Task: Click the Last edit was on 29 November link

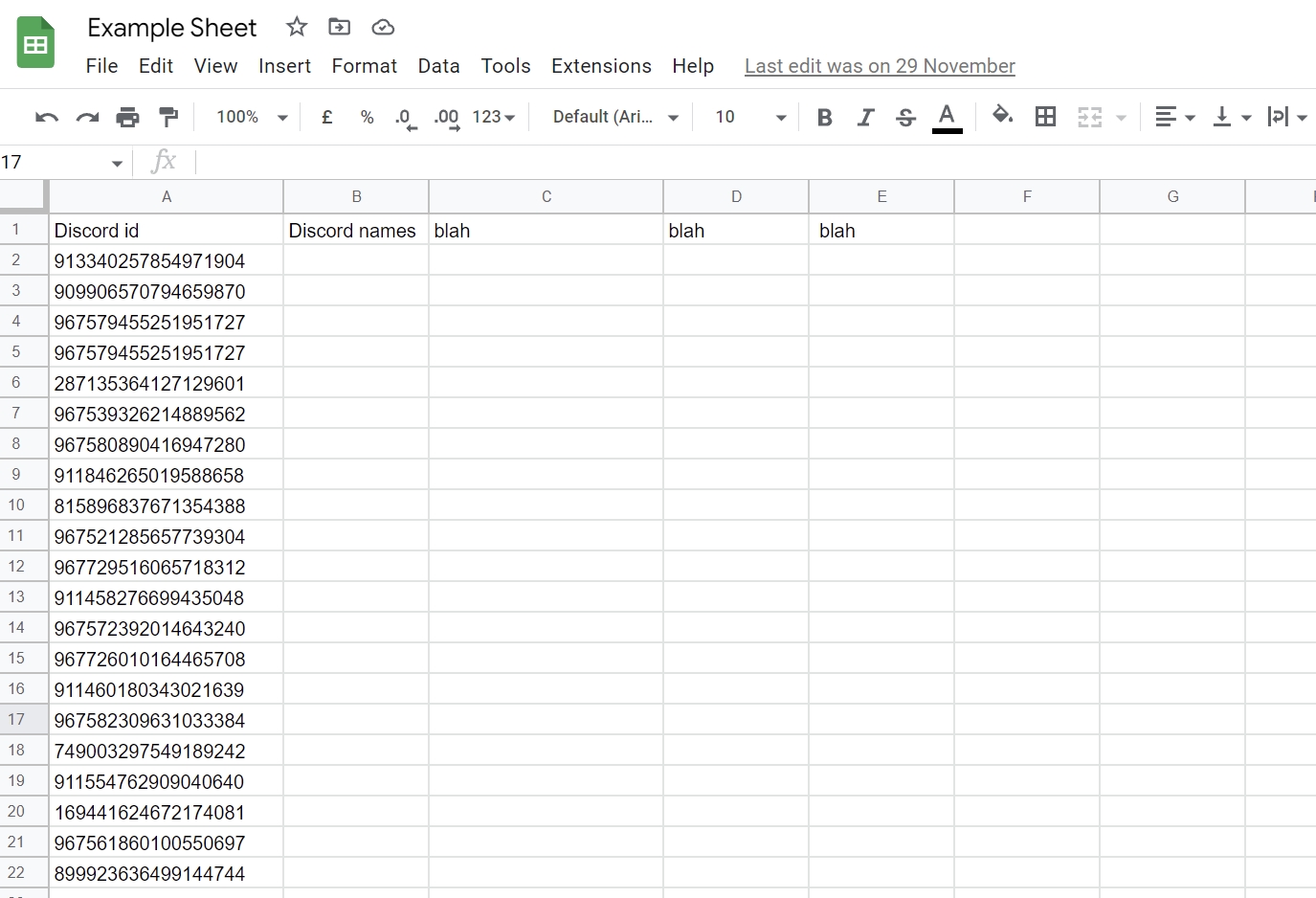Action: 880,66
